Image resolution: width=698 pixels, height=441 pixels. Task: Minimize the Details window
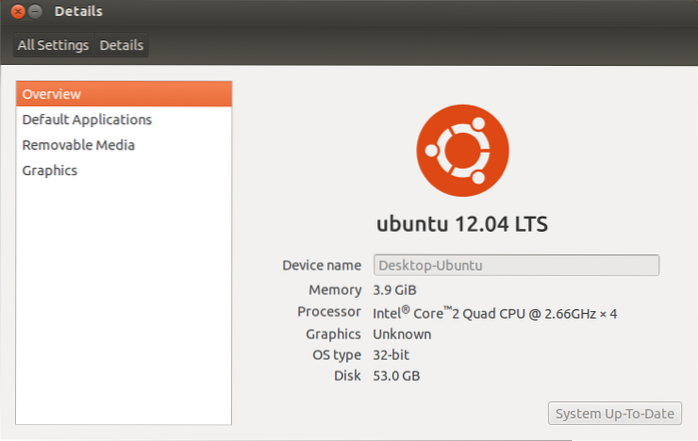coord(36,12)
